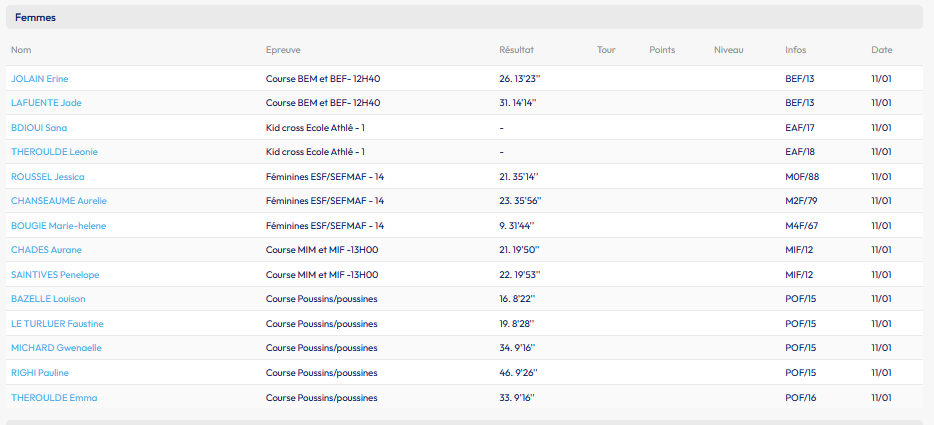934x425 pixels.
Task: Select the BAZELLE Louison link
Action: pyautogui.click(x=48, y=299)
